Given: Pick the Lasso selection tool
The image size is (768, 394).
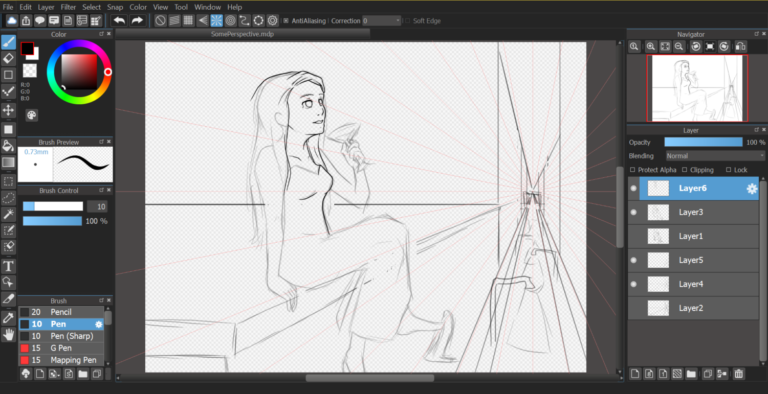Looking at the screenshot, I should click(8, 198).
